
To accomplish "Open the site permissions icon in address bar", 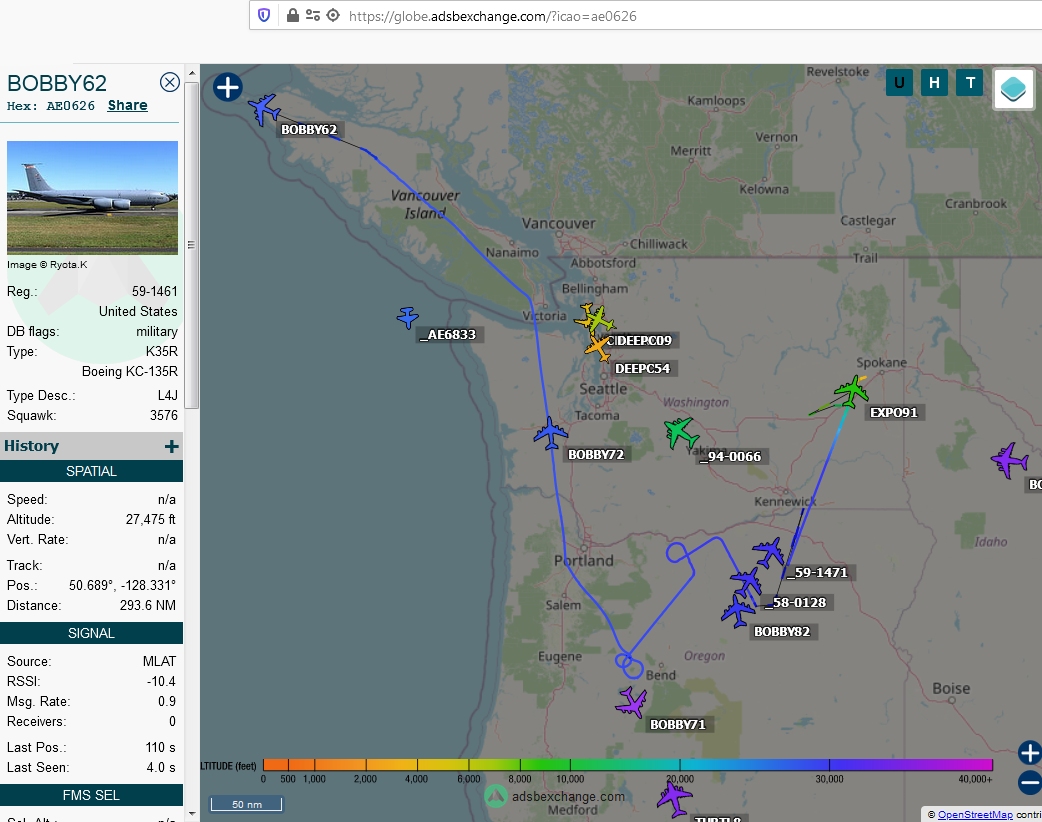I will [312, 15].
